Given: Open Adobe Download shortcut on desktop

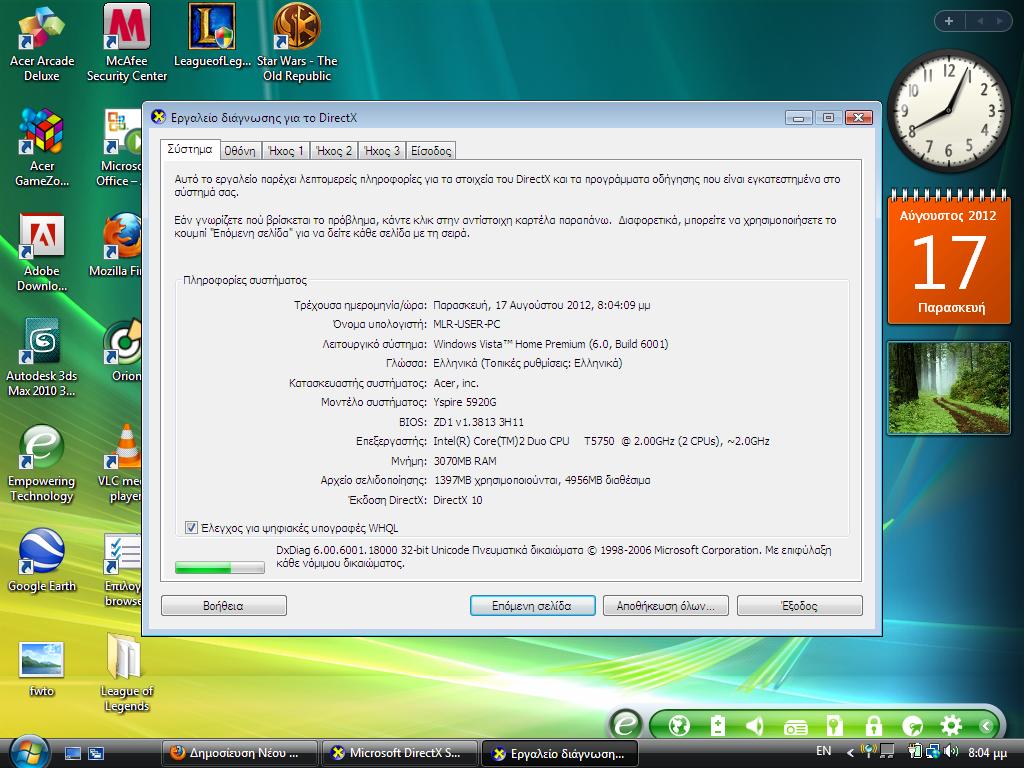Looking at the screenshot, I should coord(42,253).
